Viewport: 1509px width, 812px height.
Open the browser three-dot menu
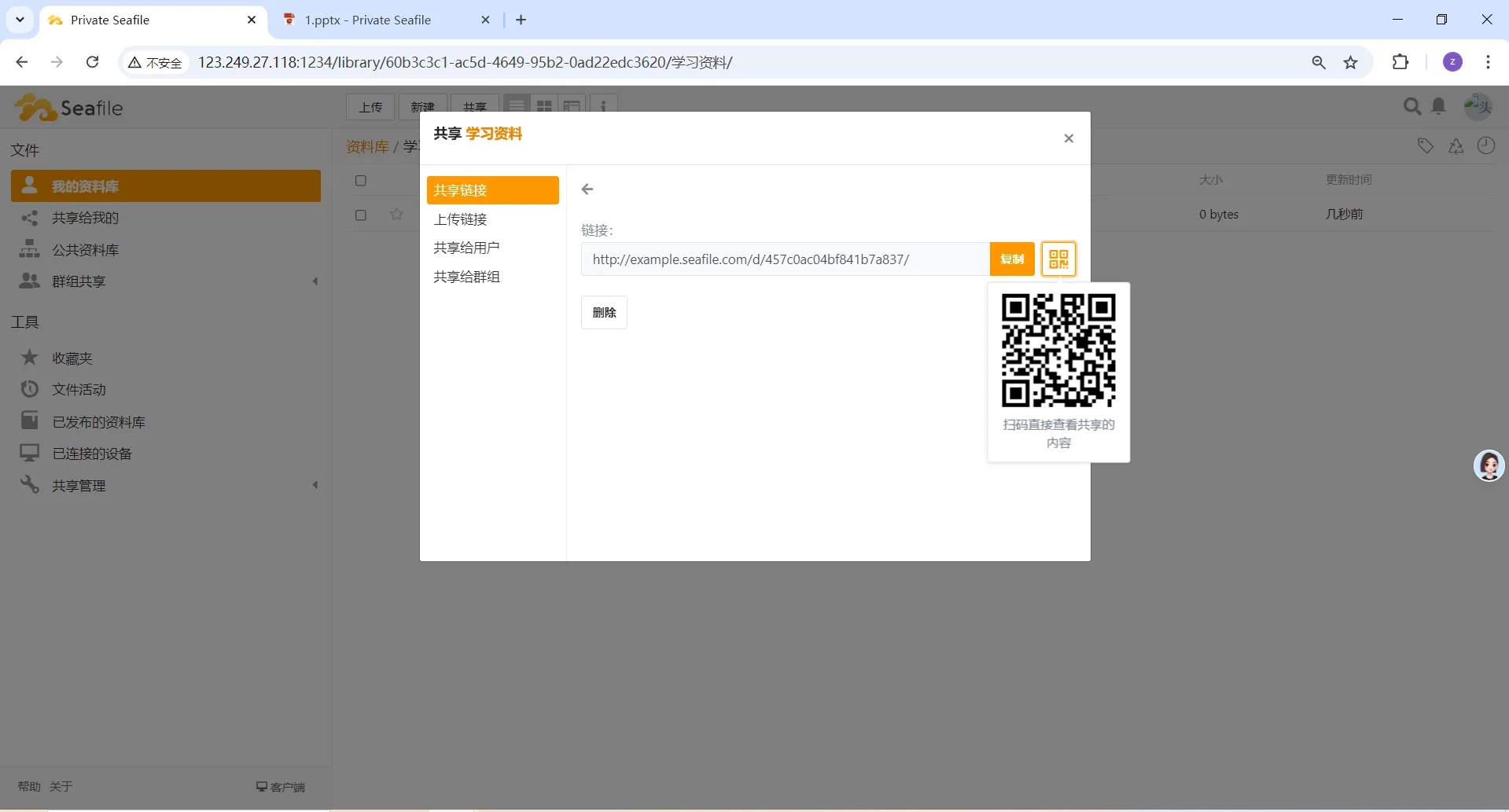(1488, 62)
